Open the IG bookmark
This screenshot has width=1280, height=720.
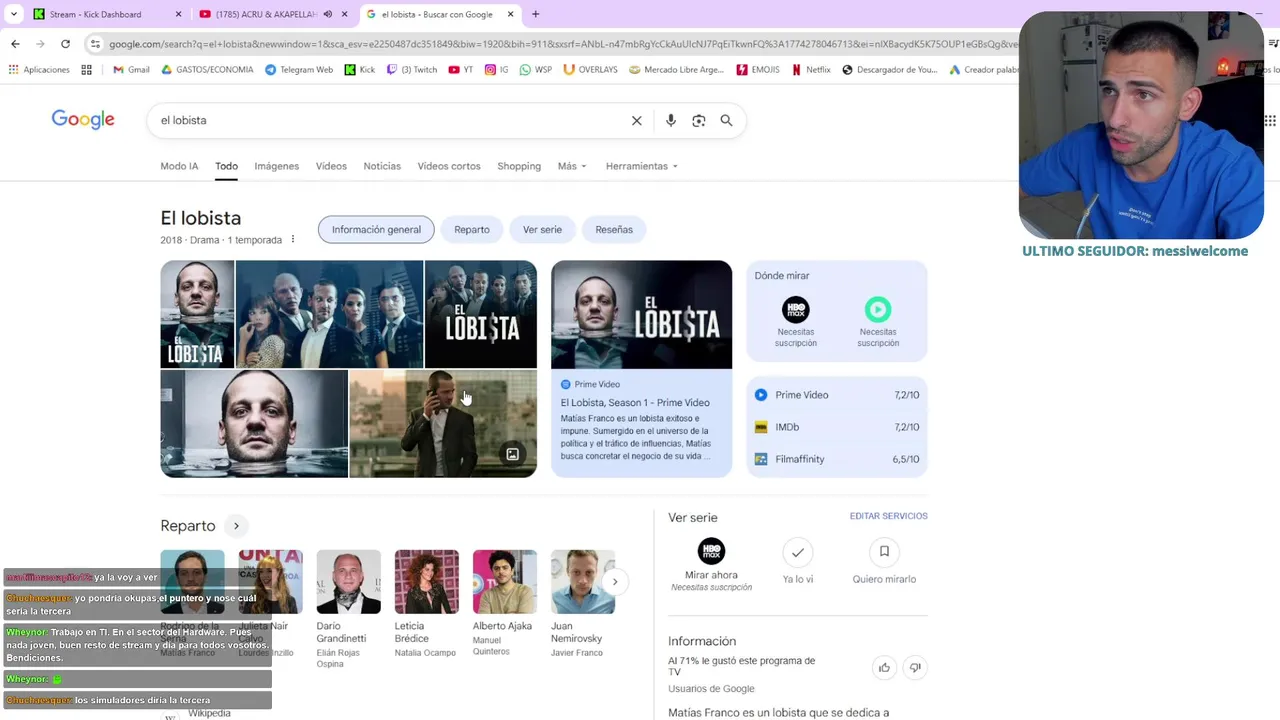[x=497, y=70]
